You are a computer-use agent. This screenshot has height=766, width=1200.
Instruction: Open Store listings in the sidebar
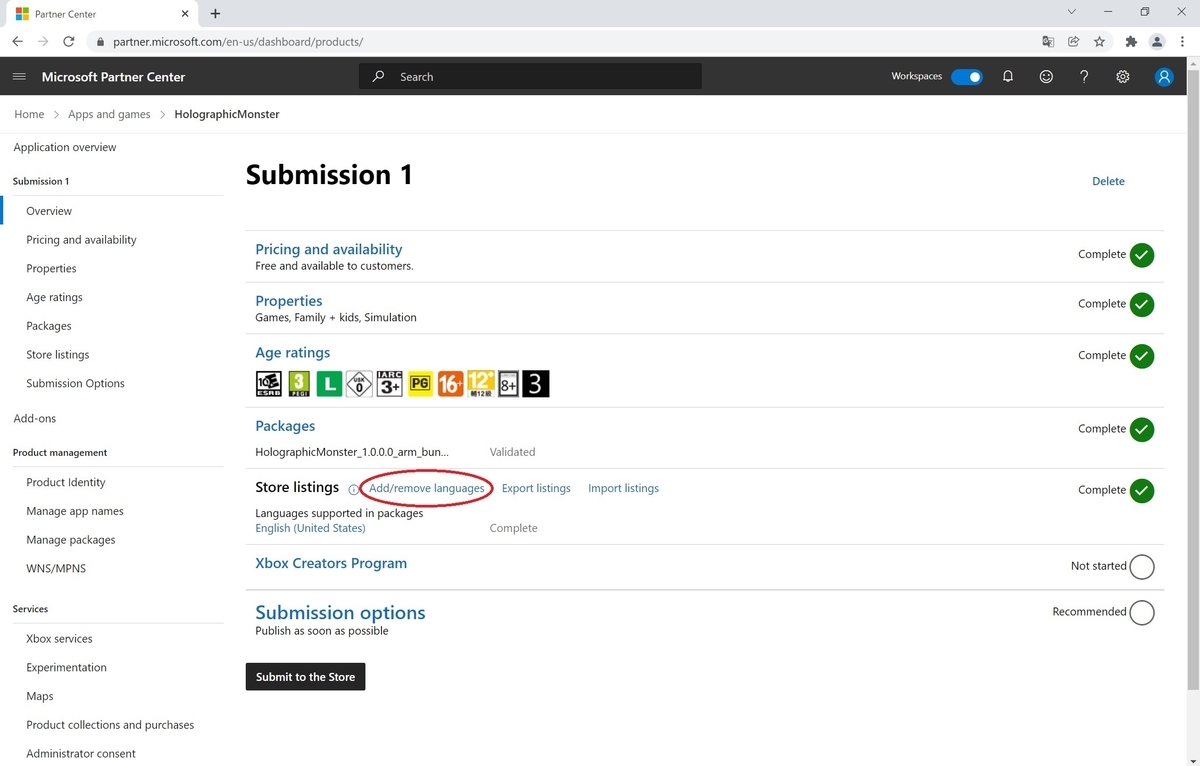coord(57,355)
